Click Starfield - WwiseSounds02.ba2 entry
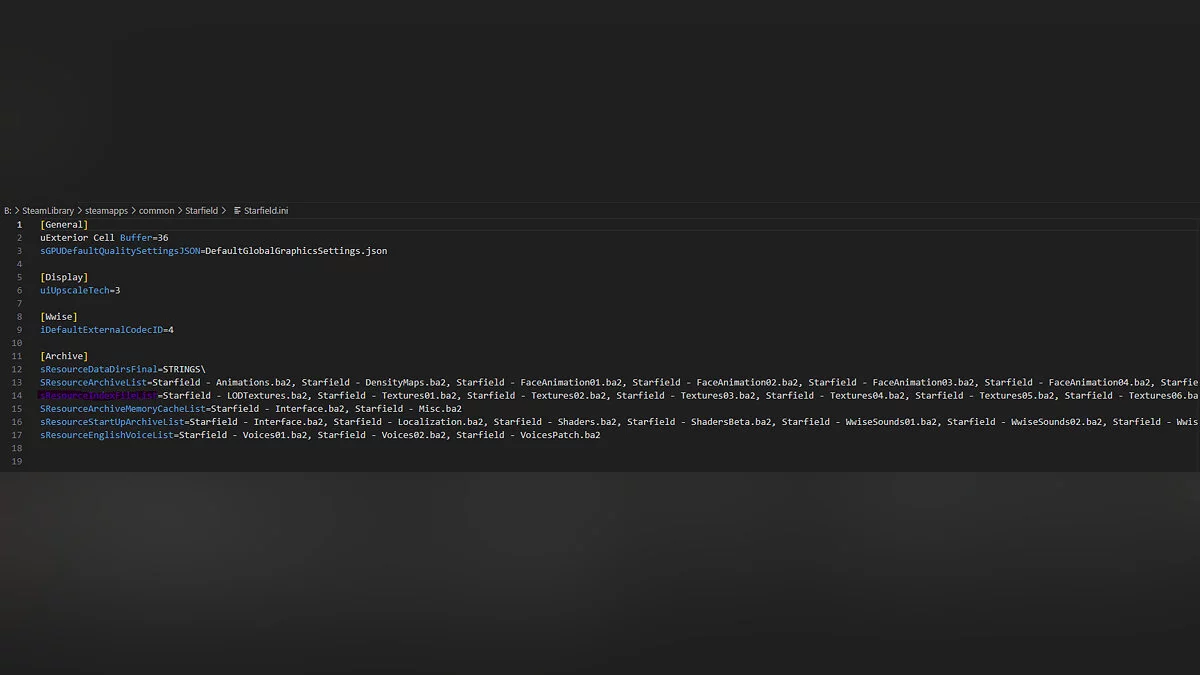The width and height of the screenshot is (1200, 675). pos(1025,422)
